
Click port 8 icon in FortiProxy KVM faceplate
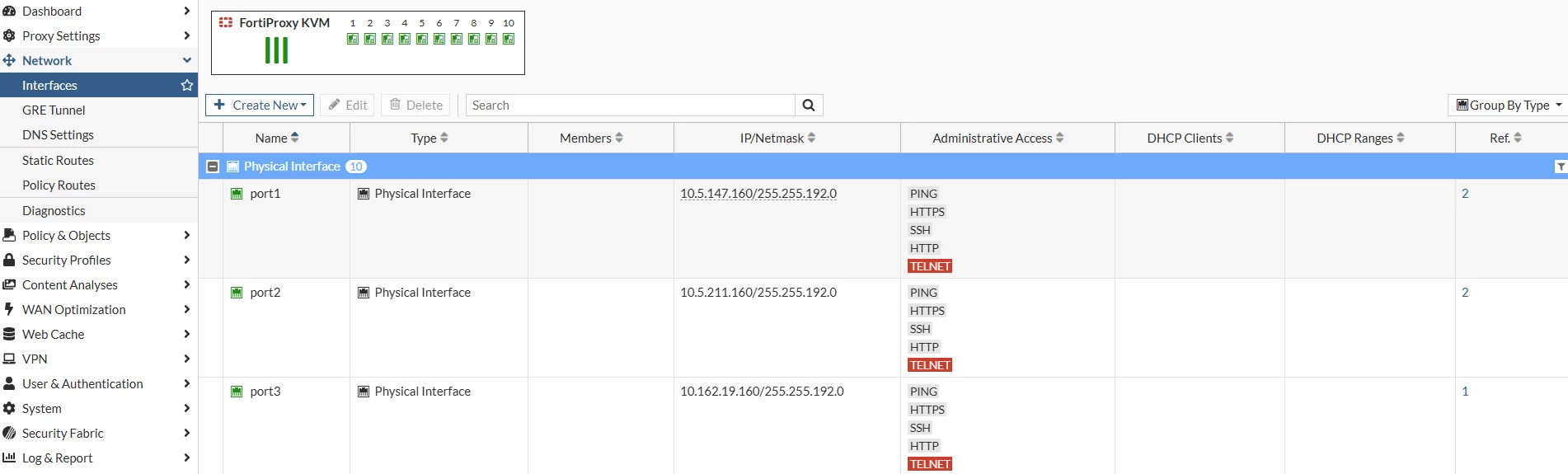[x=474, y=40]
